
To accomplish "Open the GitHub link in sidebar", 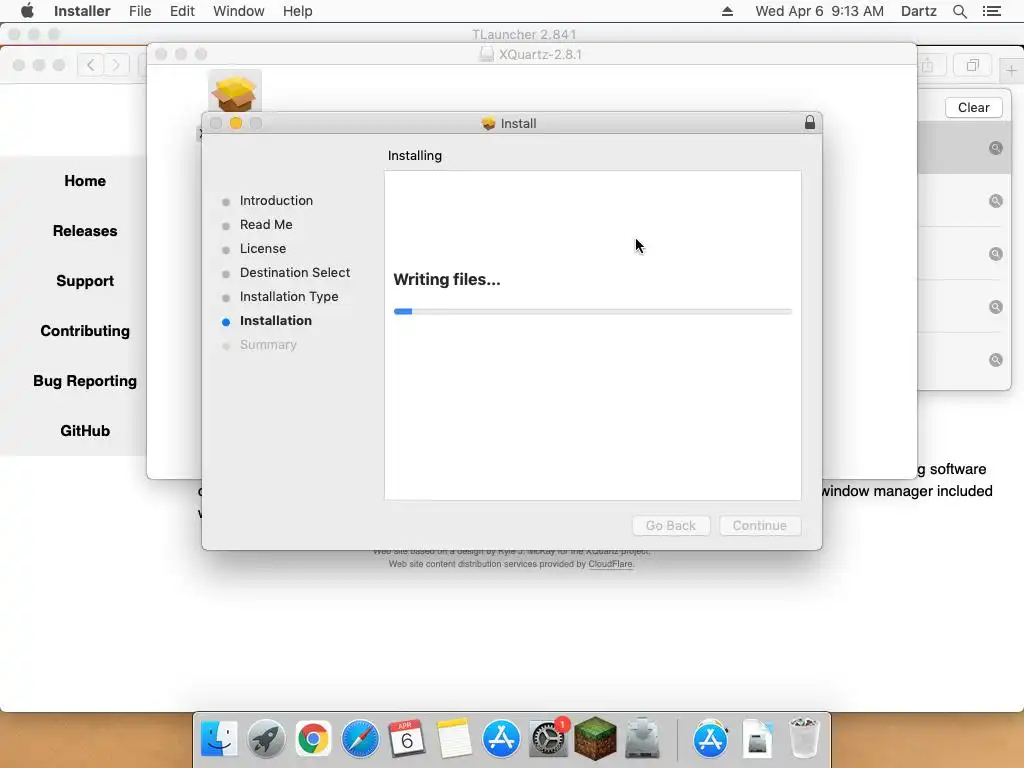I will tap(85, 430).
